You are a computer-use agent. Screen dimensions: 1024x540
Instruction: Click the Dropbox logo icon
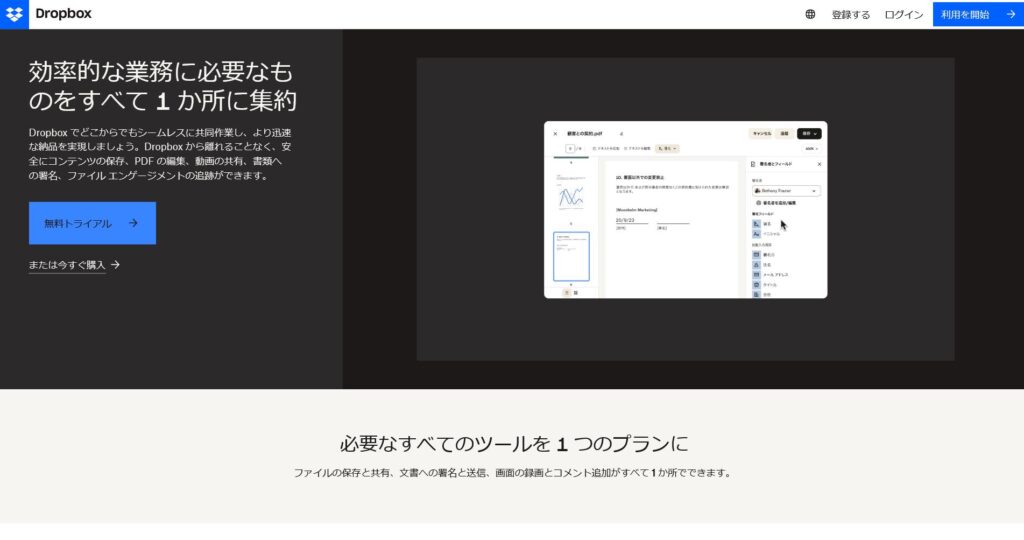point(14,14)
